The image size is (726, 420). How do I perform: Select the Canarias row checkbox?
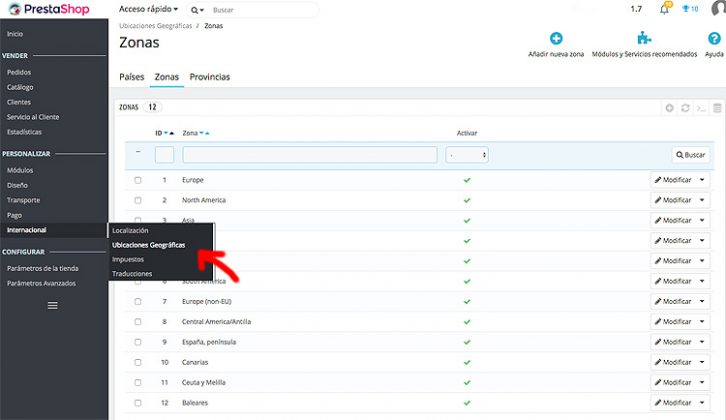tap(138, 362)
